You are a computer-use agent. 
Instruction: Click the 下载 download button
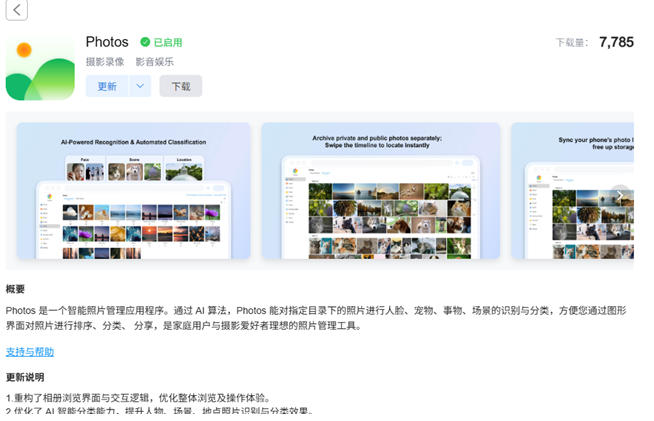pyautogui.click(x=181, y=86)
